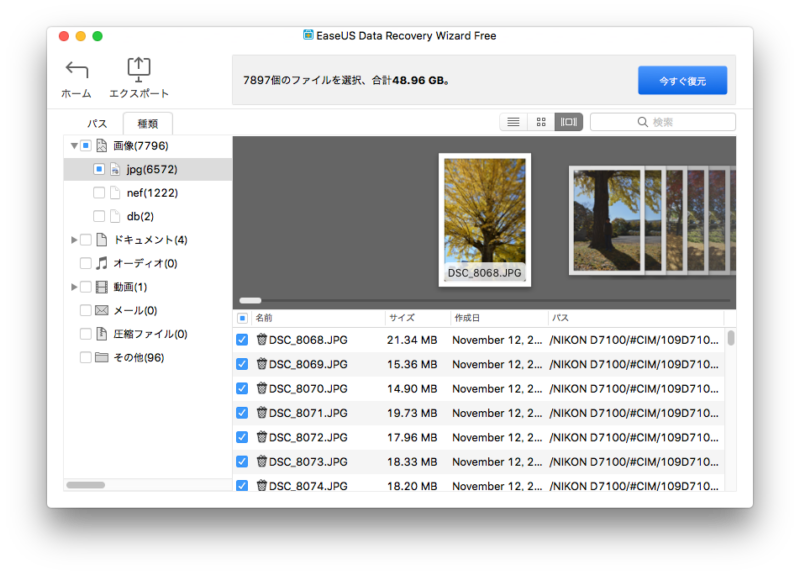Viewport: 800px width, 575px height.
Task: Click the video (動画) film icon
Action: tap(101, 287)
